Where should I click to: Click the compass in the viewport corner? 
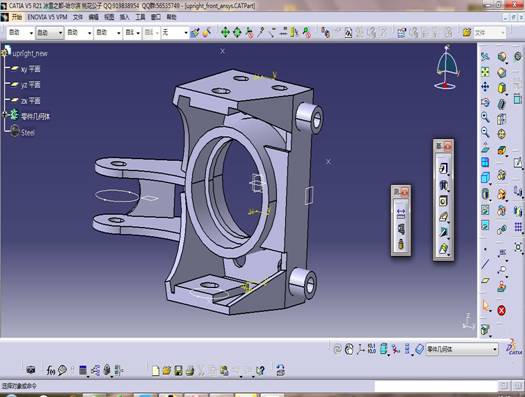click(x=447, y=68)
